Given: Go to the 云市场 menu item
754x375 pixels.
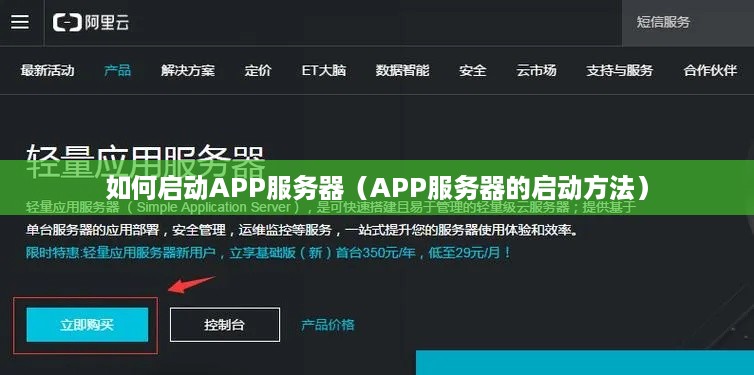Looking at the screenshot, I should (536, 71).
